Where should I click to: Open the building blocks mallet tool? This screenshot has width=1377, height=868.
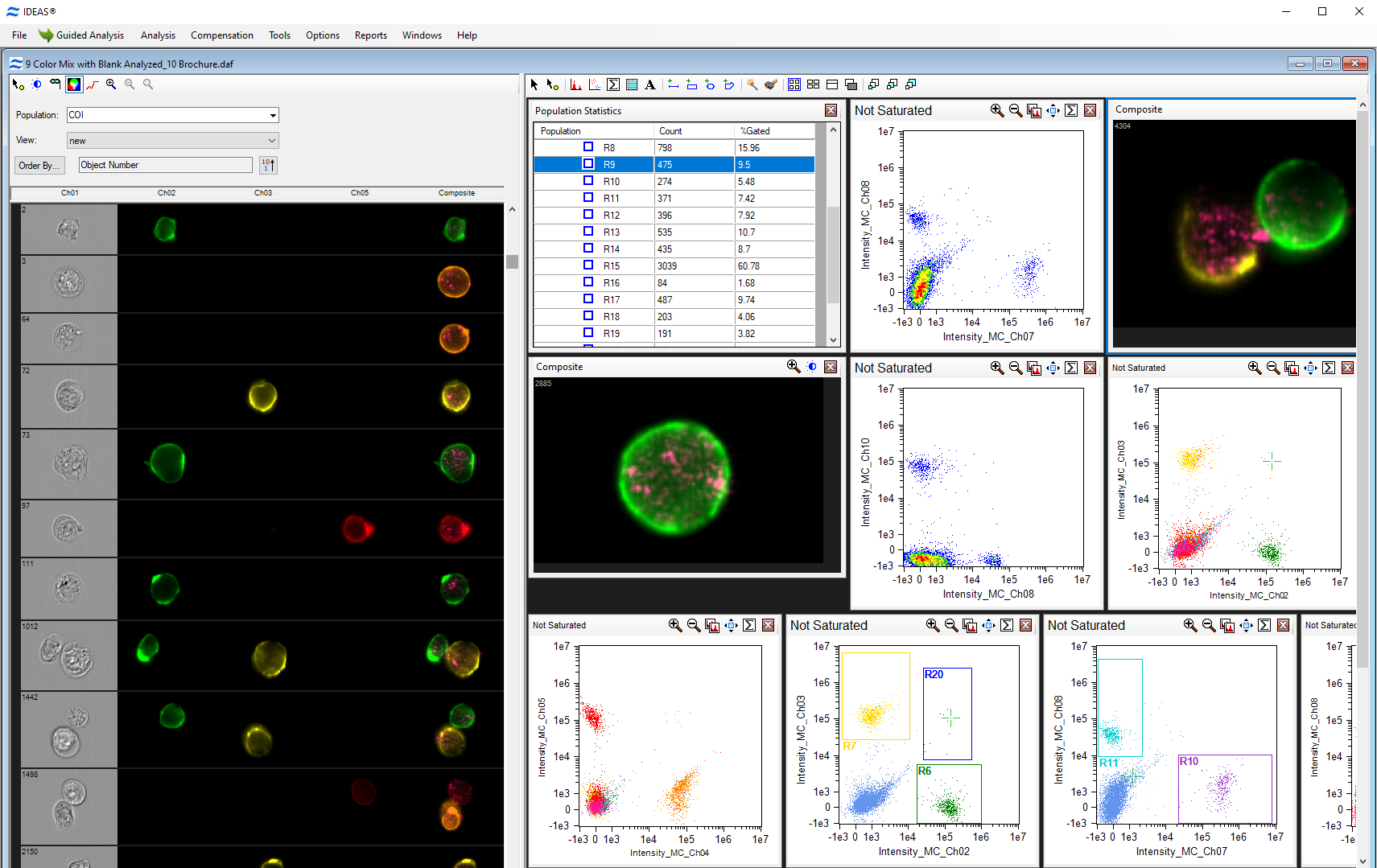pyautogui.click(x=771, y=84)
